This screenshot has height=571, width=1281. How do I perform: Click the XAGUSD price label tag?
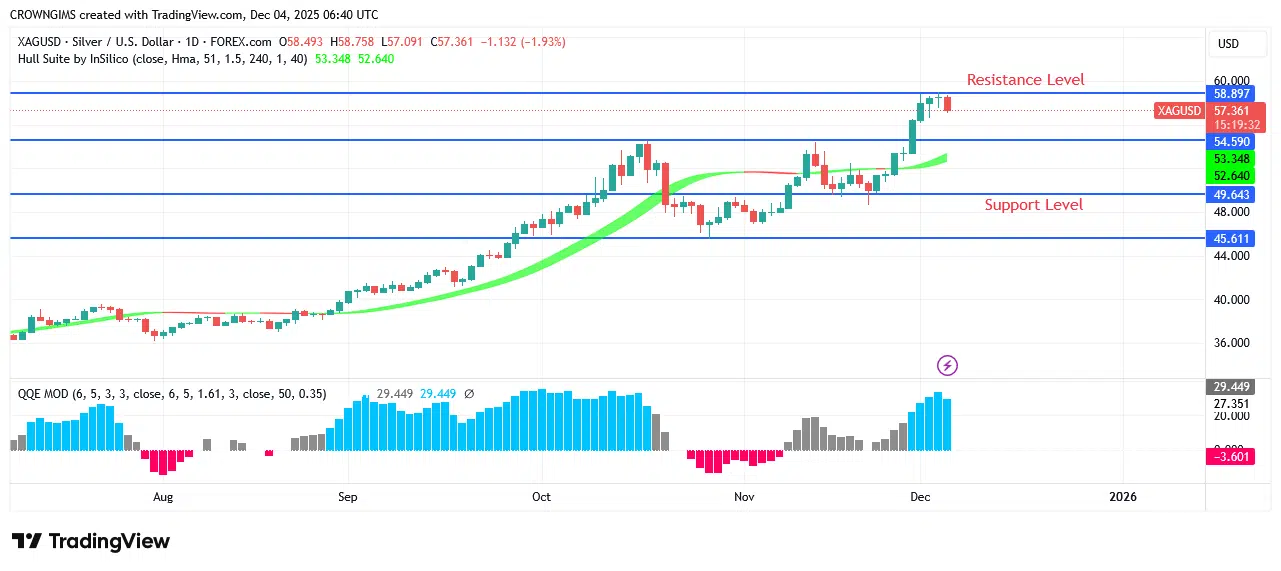1179,110
